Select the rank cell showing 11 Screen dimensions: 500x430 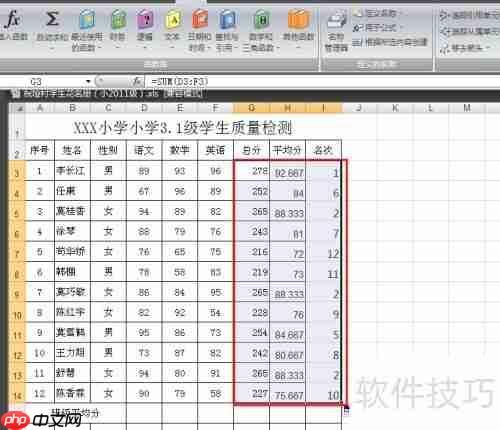point(323,272)
